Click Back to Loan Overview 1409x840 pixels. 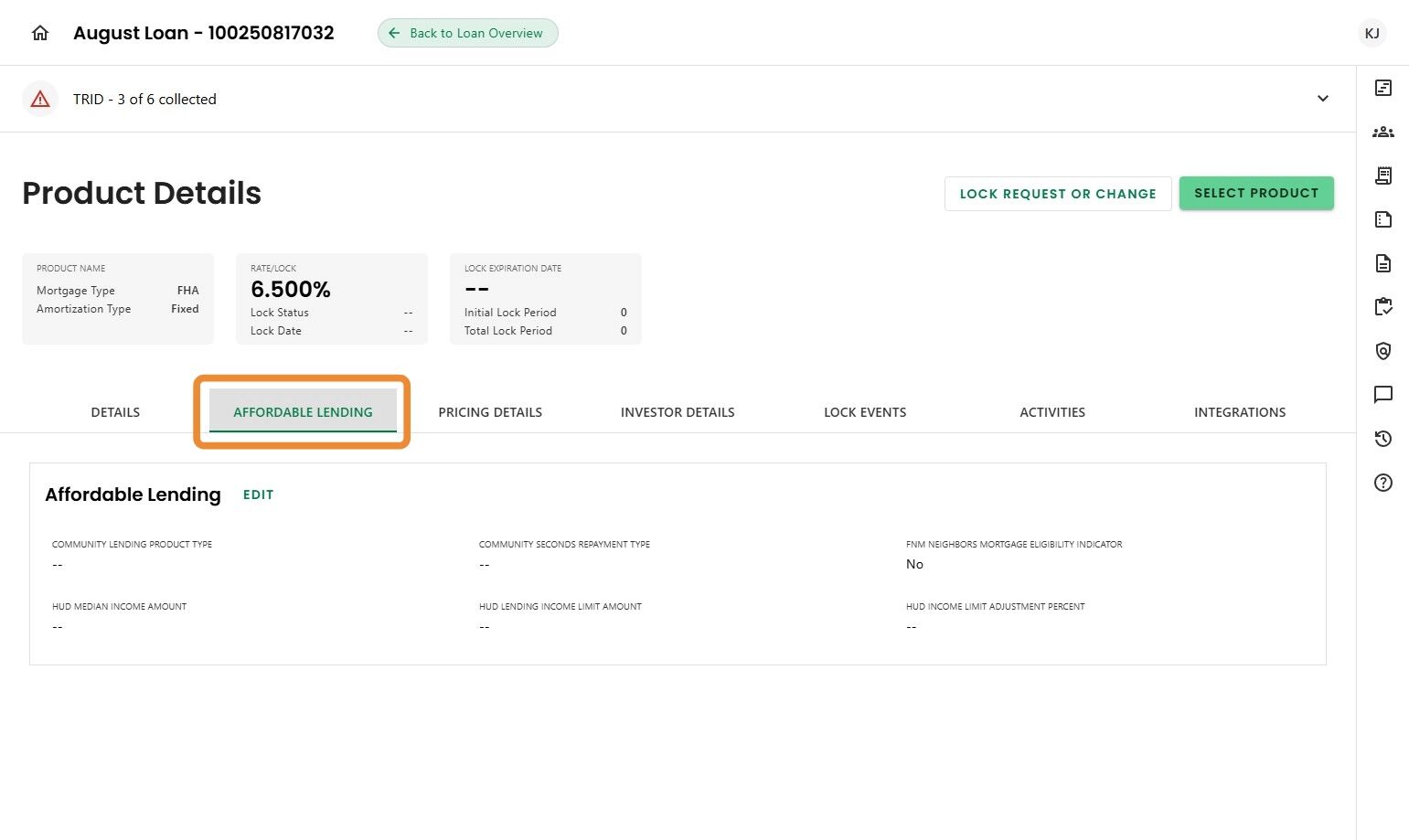pos(467,33)
